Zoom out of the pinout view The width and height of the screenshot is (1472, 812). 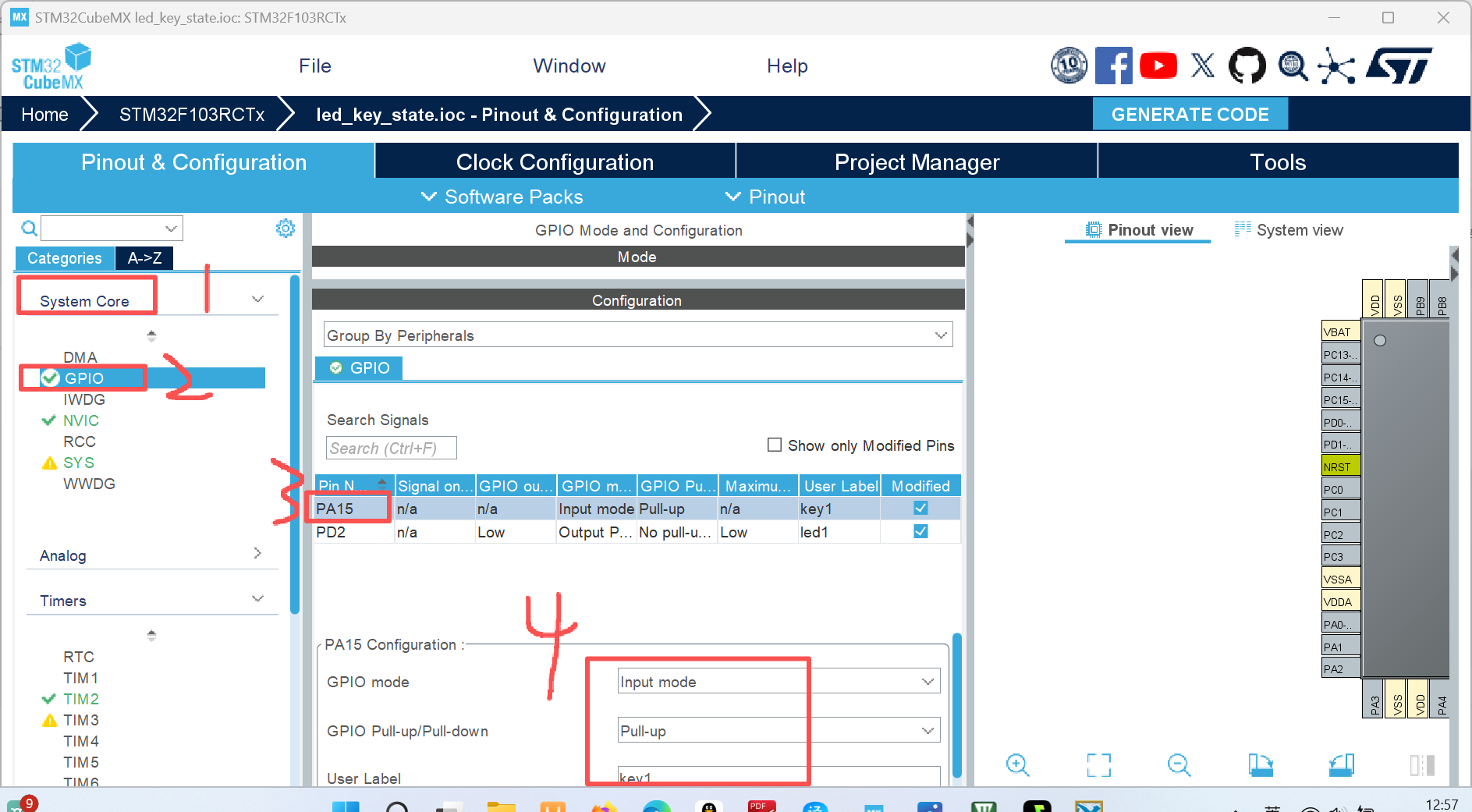click(x=1179, y=764)
